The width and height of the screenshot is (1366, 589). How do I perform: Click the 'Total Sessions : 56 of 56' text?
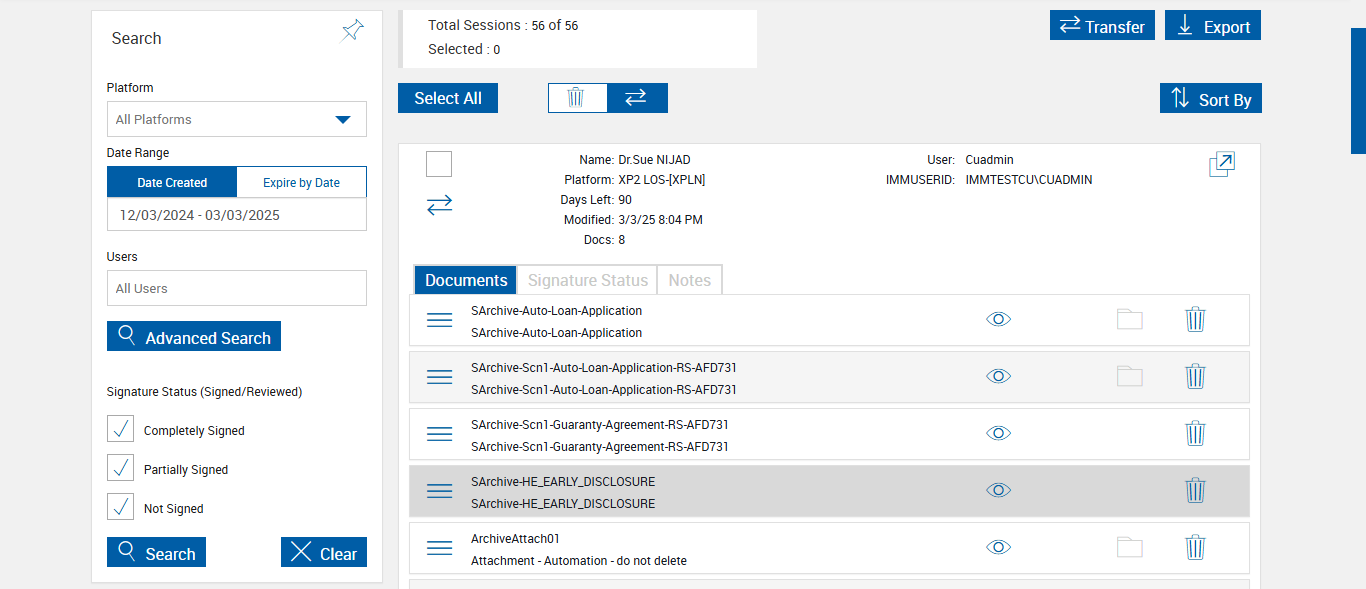[503, 25]
